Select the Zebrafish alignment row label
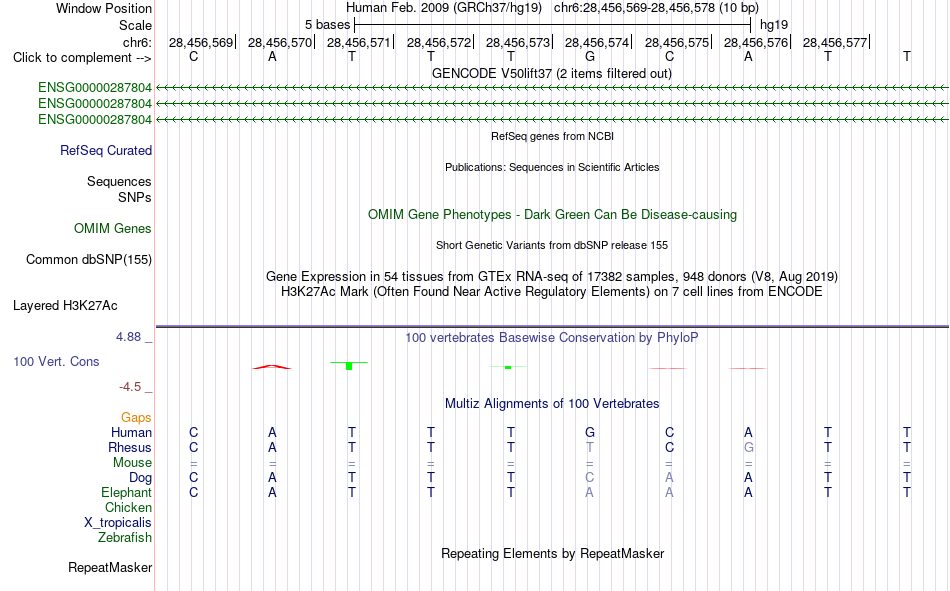 tap(125, 538)
